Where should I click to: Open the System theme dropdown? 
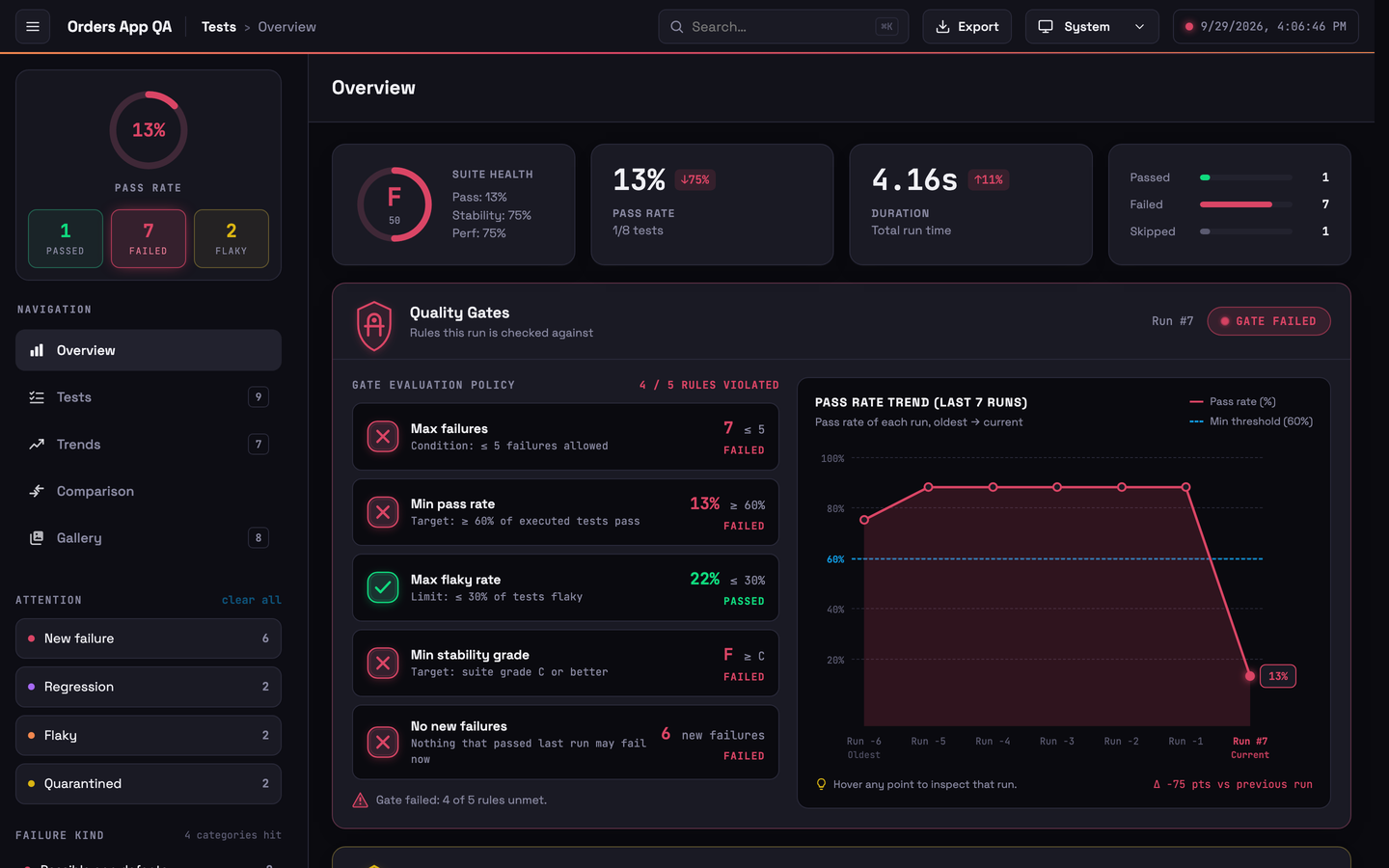(x=1092, y=27)
